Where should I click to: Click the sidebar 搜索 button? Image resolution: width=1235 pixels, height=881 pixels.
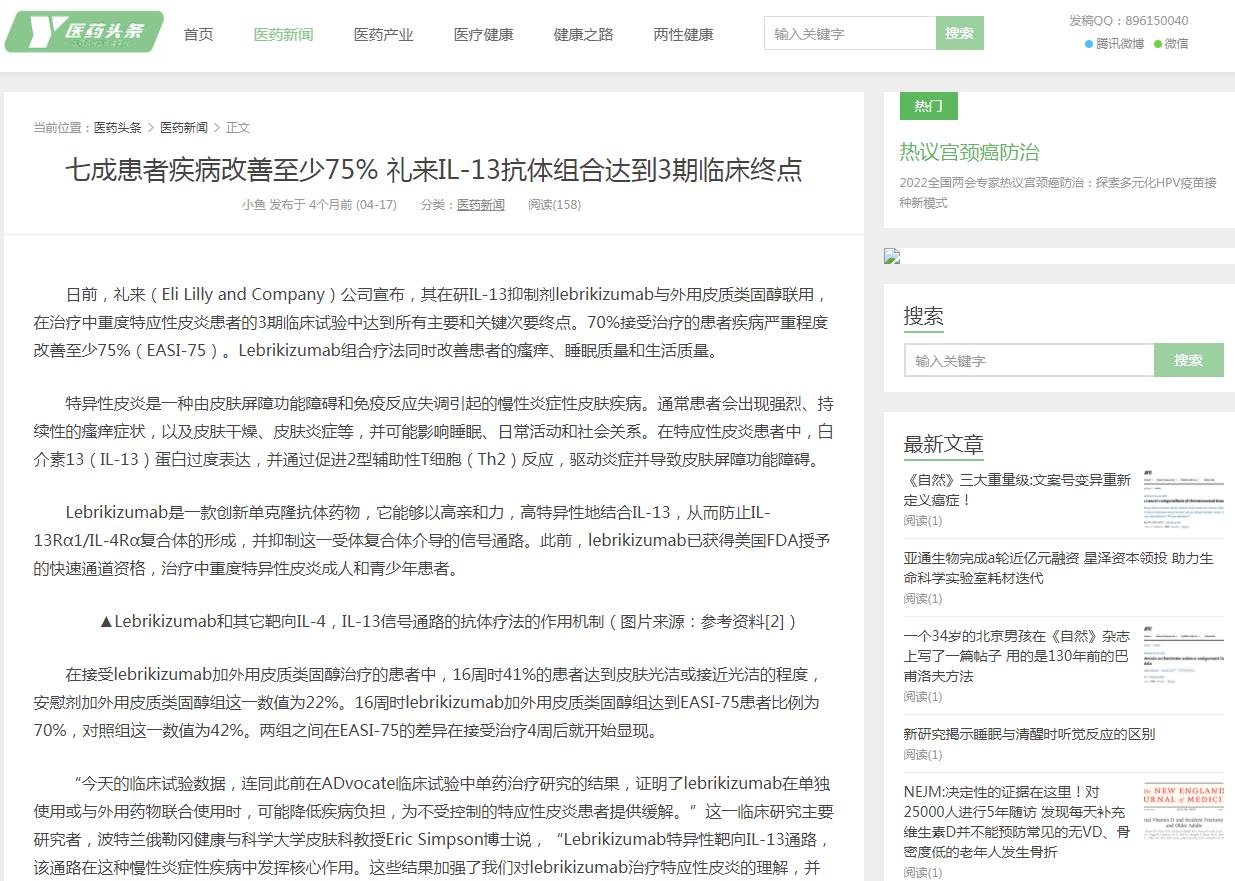tap(1189, 360)
